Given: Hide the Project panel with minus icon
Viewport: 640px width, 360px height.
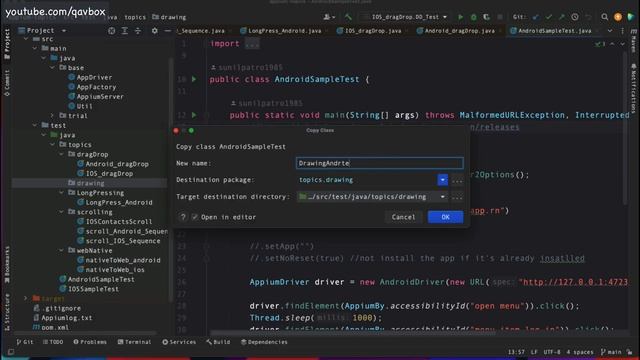Looking at the screenshot, I should coord(167,31).
